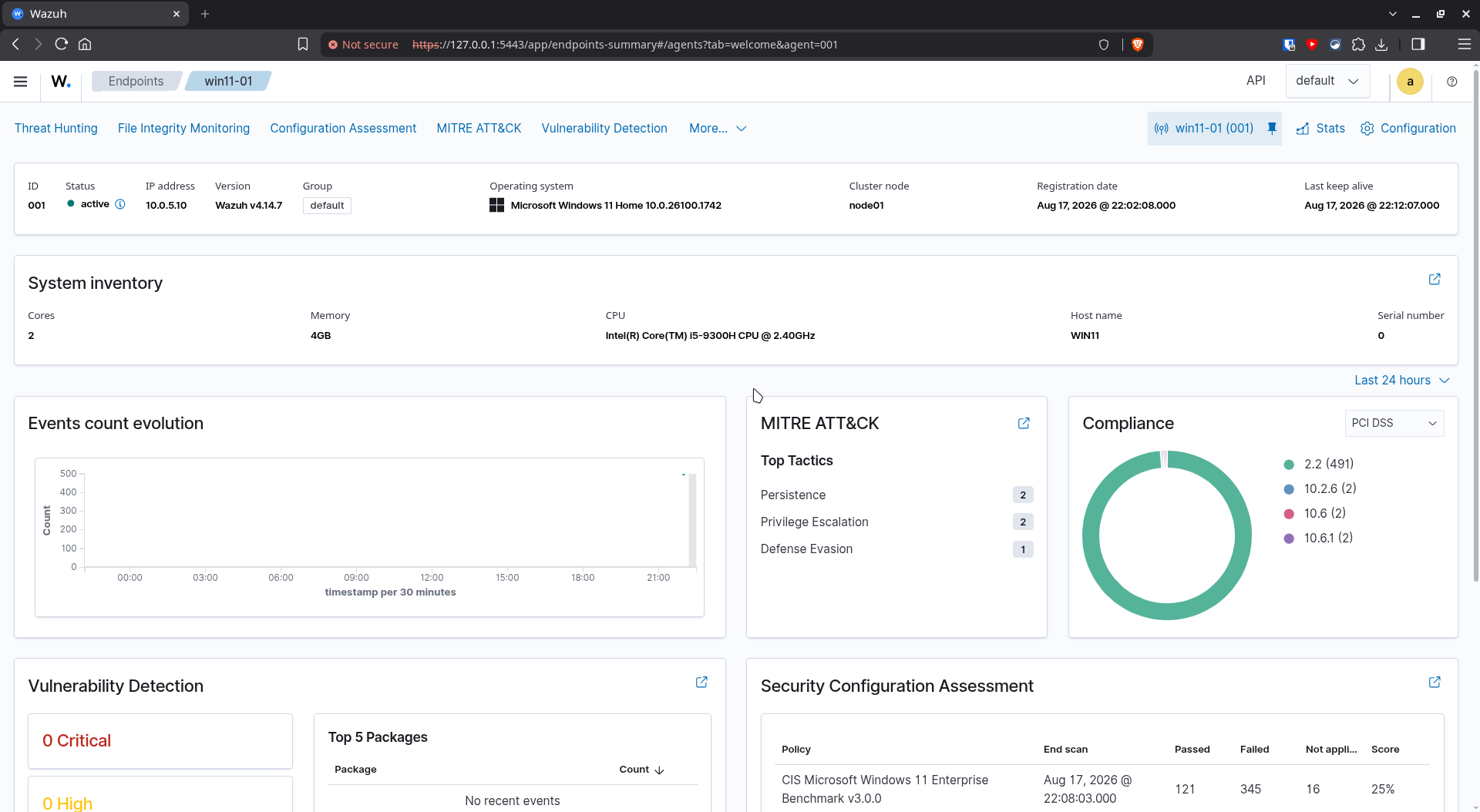Click the Persistence tactic
1480x812 pixels.
[x=792, y=495]
